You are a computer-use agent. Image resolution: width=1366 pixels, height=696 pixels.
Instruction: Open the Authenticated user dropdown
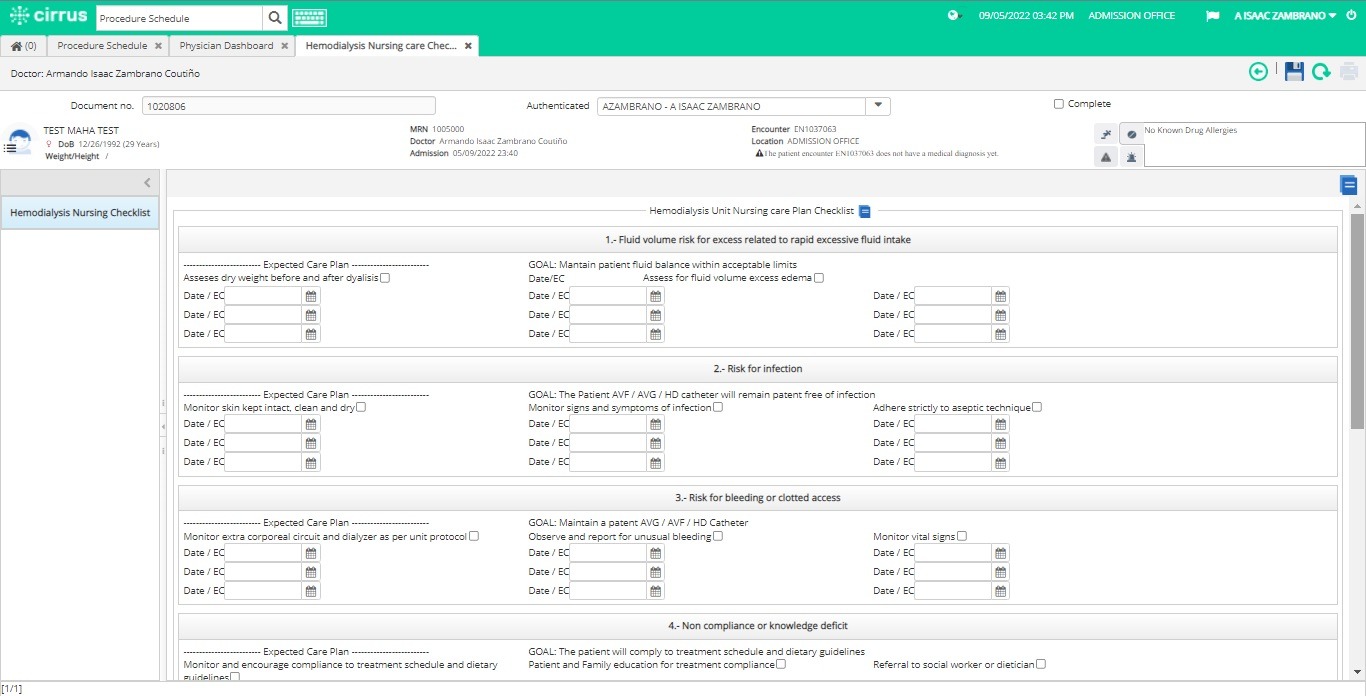pyautogui.click(x=877, y=106)
